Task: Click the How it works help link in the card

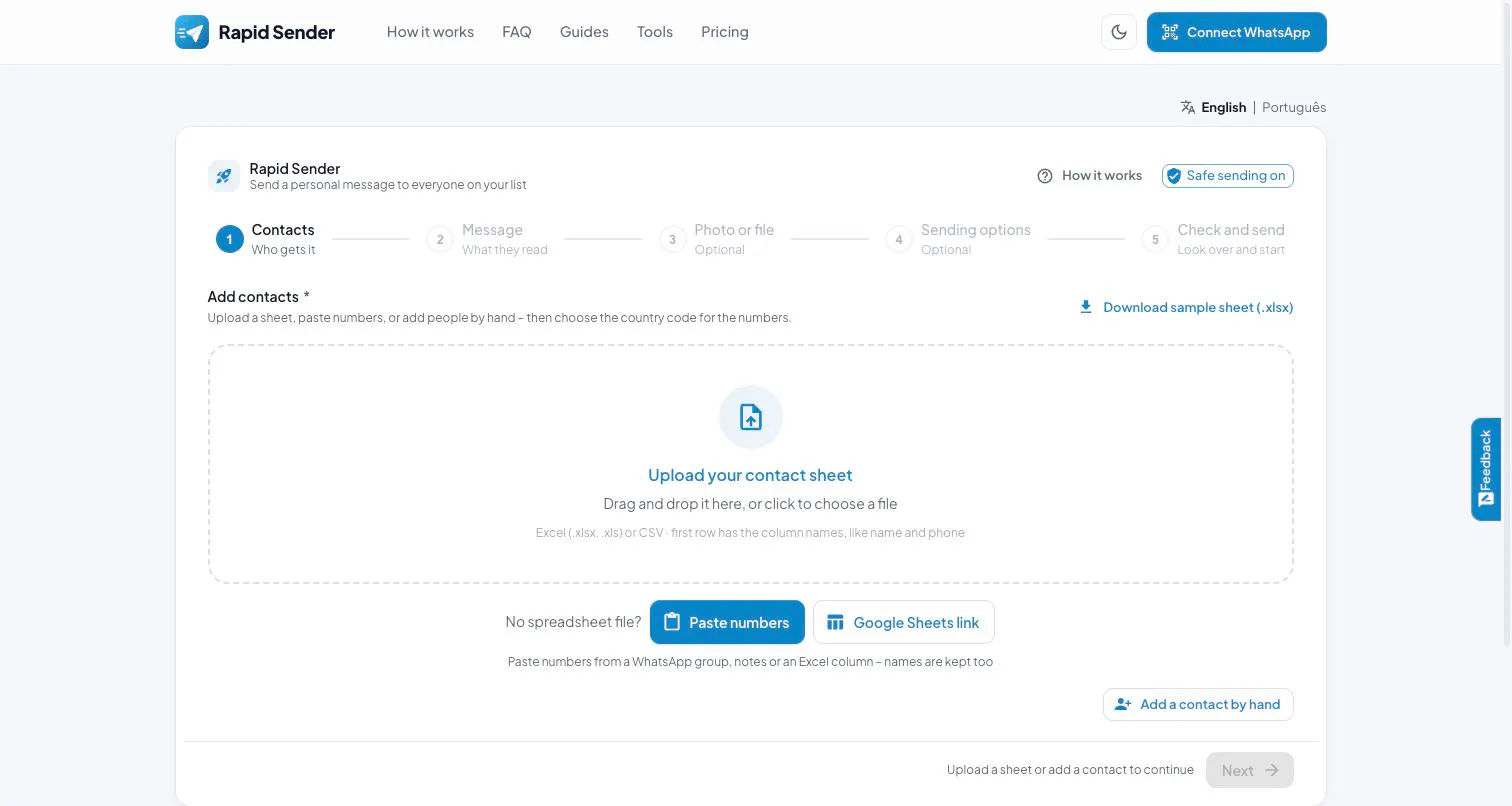Action: pyautogui.click(x=1089, y=176)
